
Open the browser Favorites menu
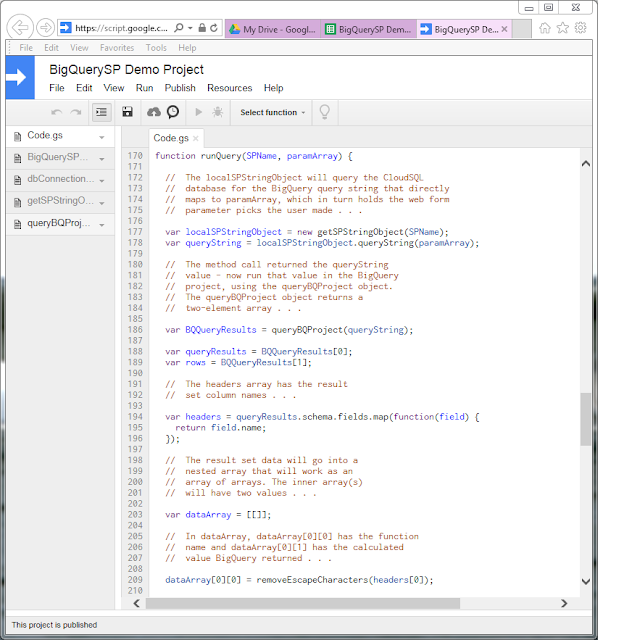[x=117, y=48]
